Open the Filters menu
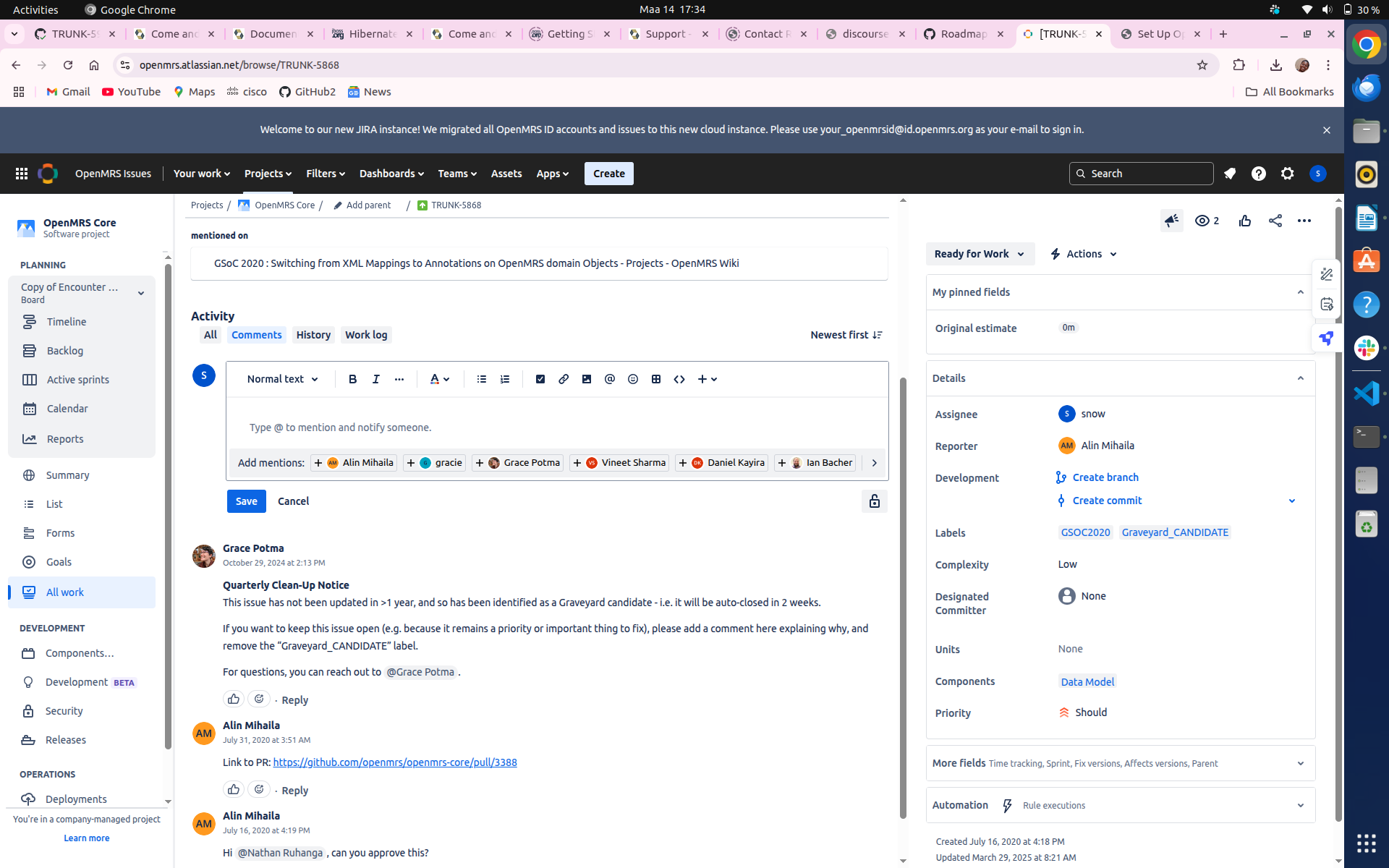The height and width of the screenshot is (868, 1389). (326, 174)
